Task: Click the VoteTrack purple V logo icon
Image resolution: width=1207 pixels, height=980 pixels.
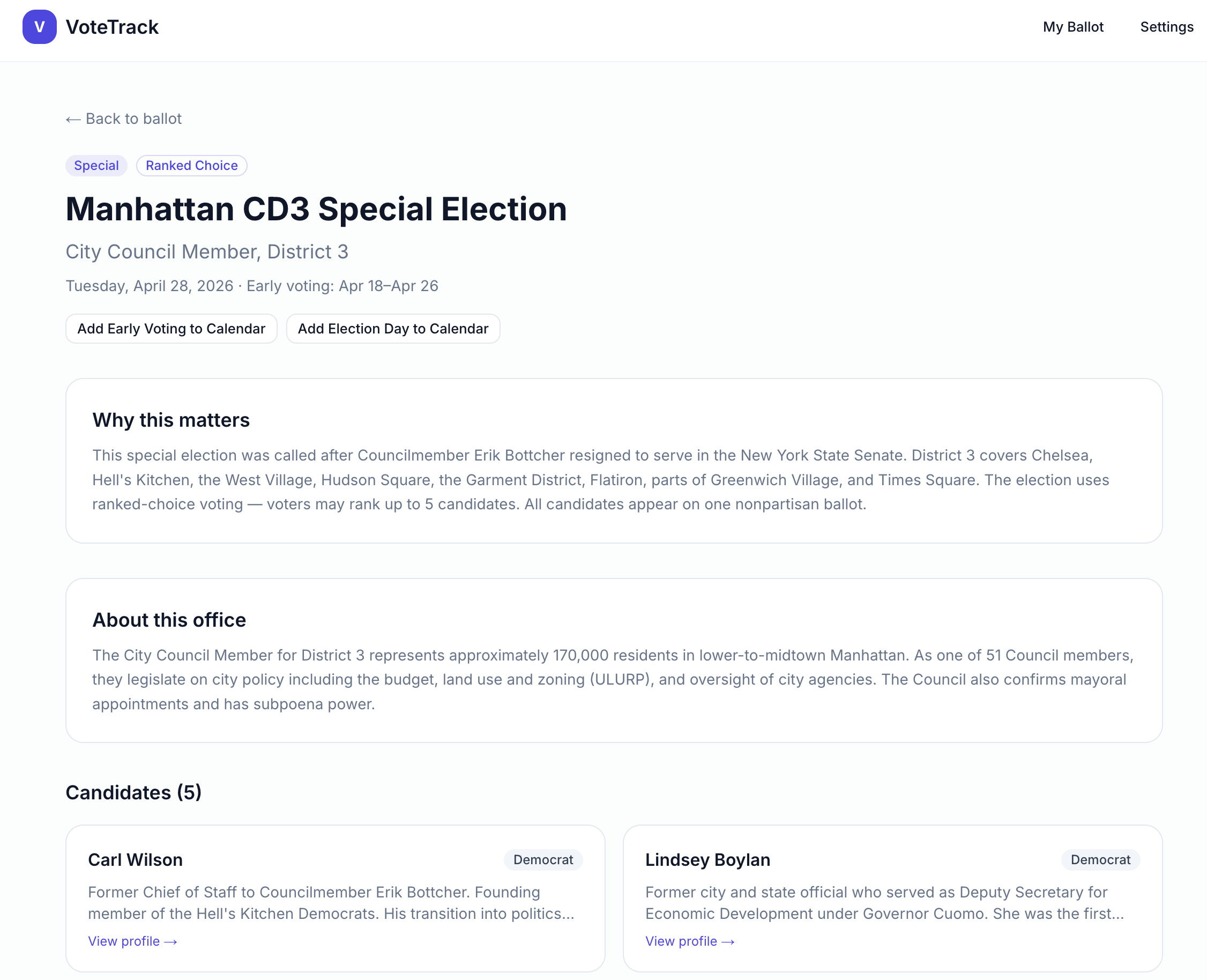Action: click(39, 27)
